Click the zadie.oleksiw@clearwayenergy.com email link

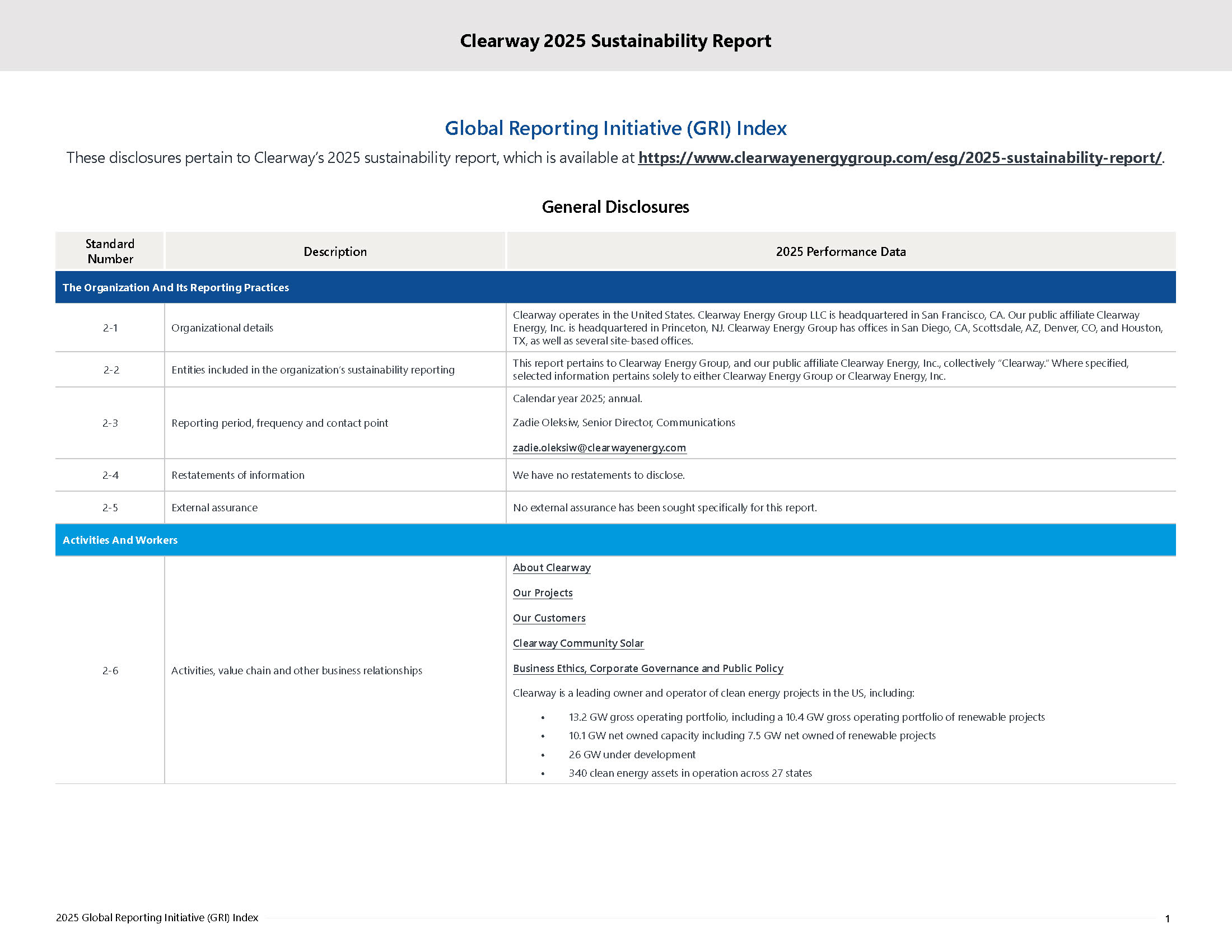(x=599, y=448)
